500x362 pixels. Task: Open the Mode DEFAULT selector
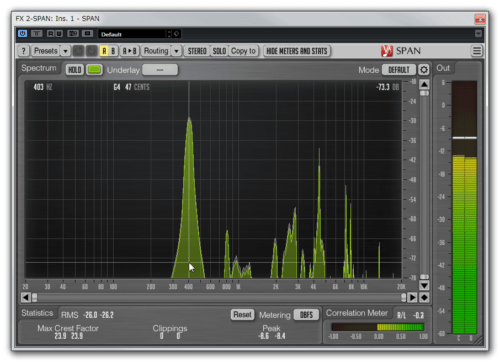tap(399, 70)
